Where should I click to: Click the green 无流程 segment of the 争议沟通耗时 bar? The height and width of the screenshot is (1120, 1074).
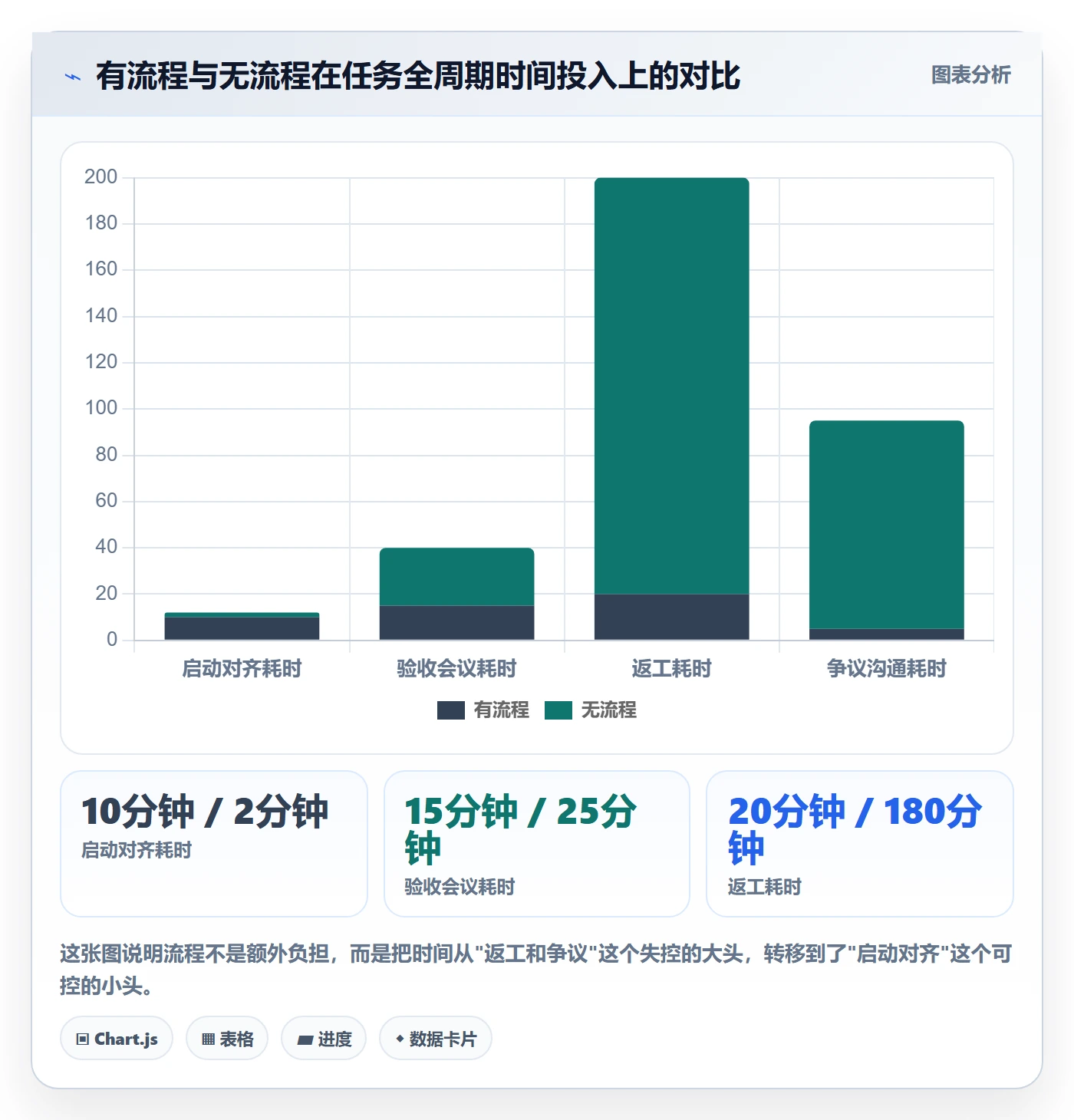(x=887, y=525)
